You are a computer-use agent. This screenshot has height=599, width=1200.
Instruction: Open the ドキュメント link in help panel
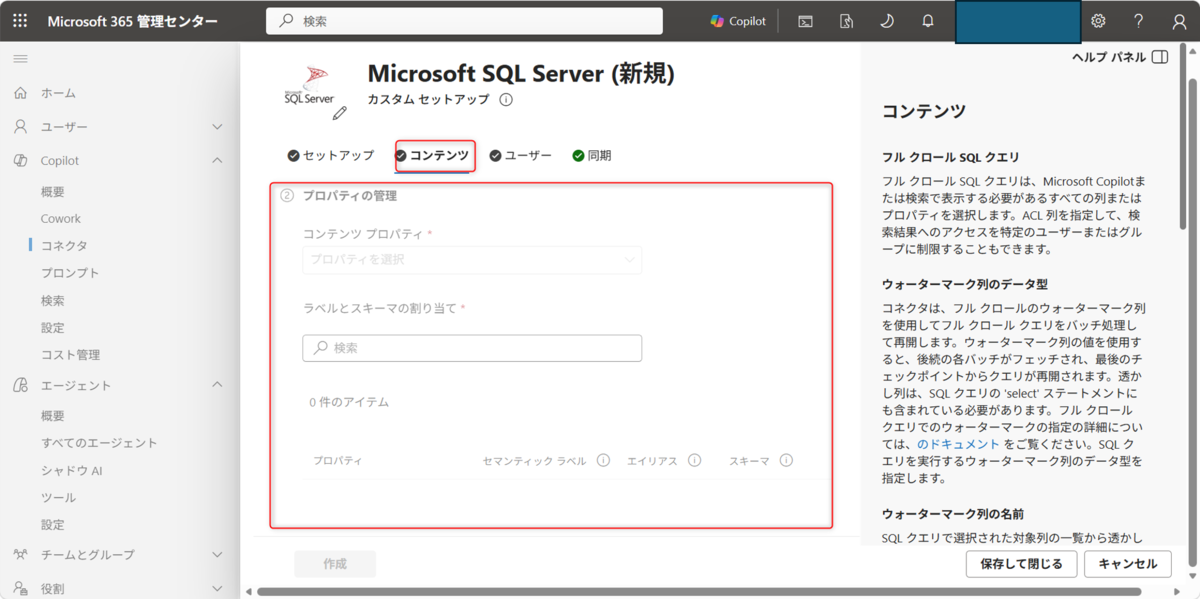tap(958, 444)
